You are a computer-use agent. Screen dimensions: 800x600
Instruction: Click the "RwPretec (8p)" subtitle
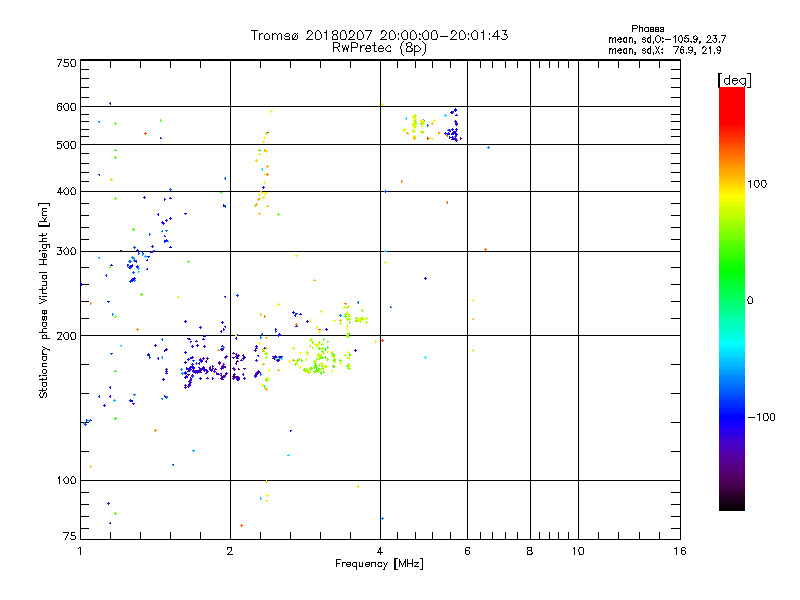pos(379,48)
